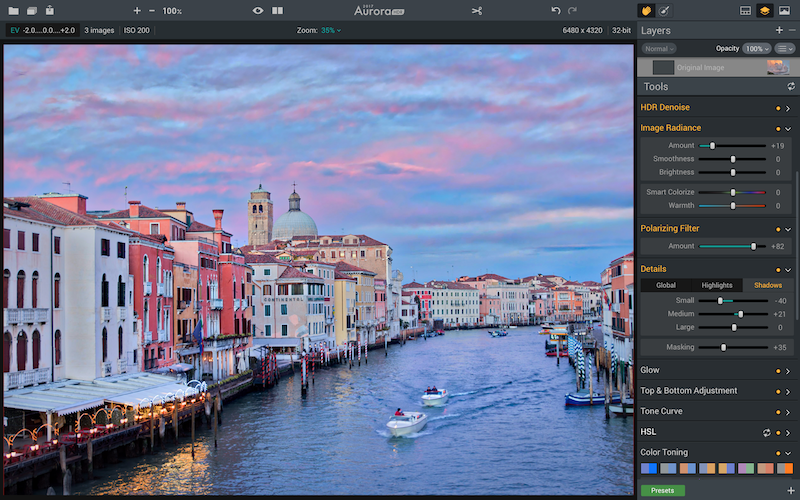Click the batch processing stack icon
This screenshot has width=800, height=500.
32,11
